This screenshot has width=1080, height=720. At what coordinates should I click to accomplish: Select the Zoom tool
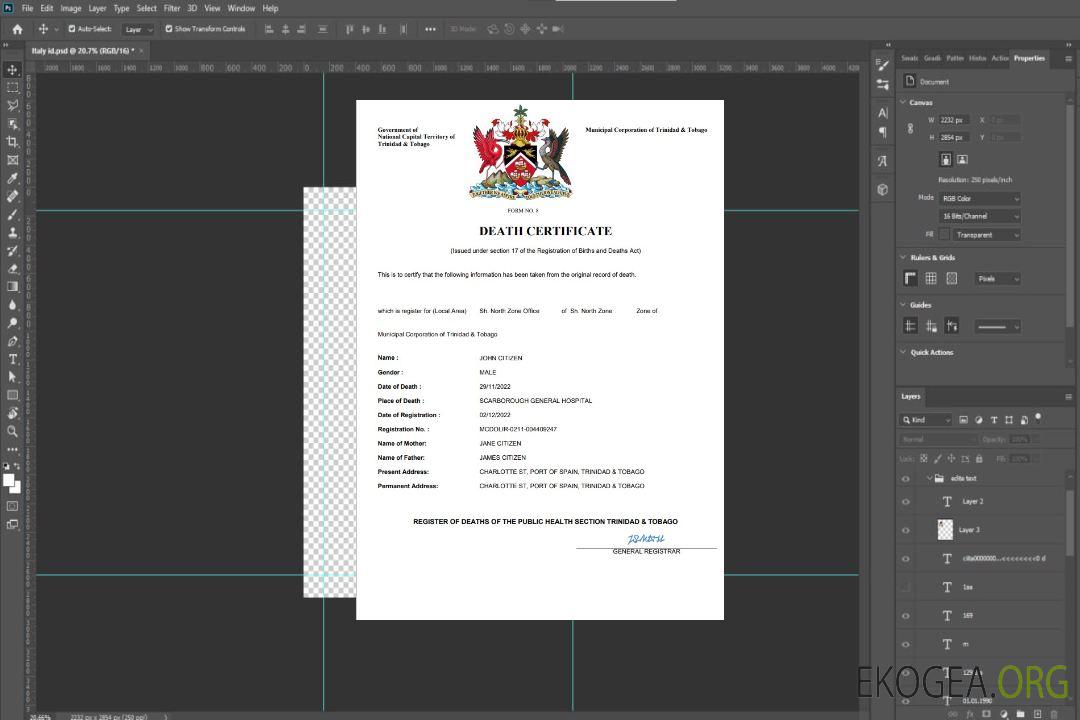(12, 431)
